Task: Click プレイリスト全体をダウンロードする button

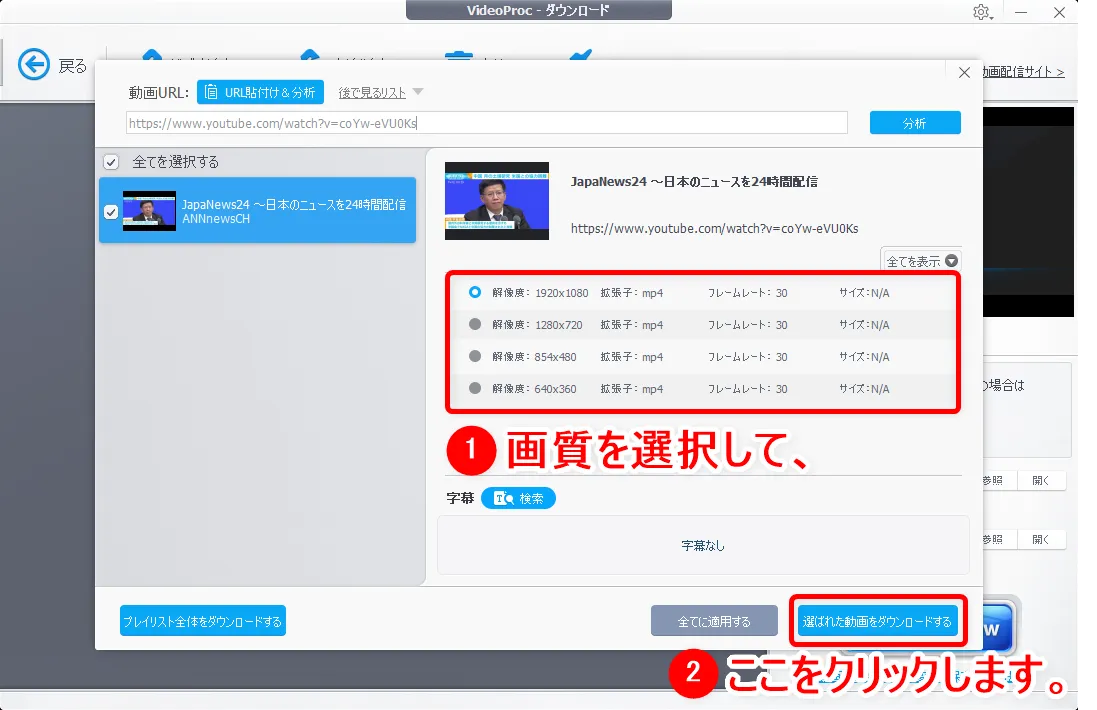Action: (x=203, y=621)
